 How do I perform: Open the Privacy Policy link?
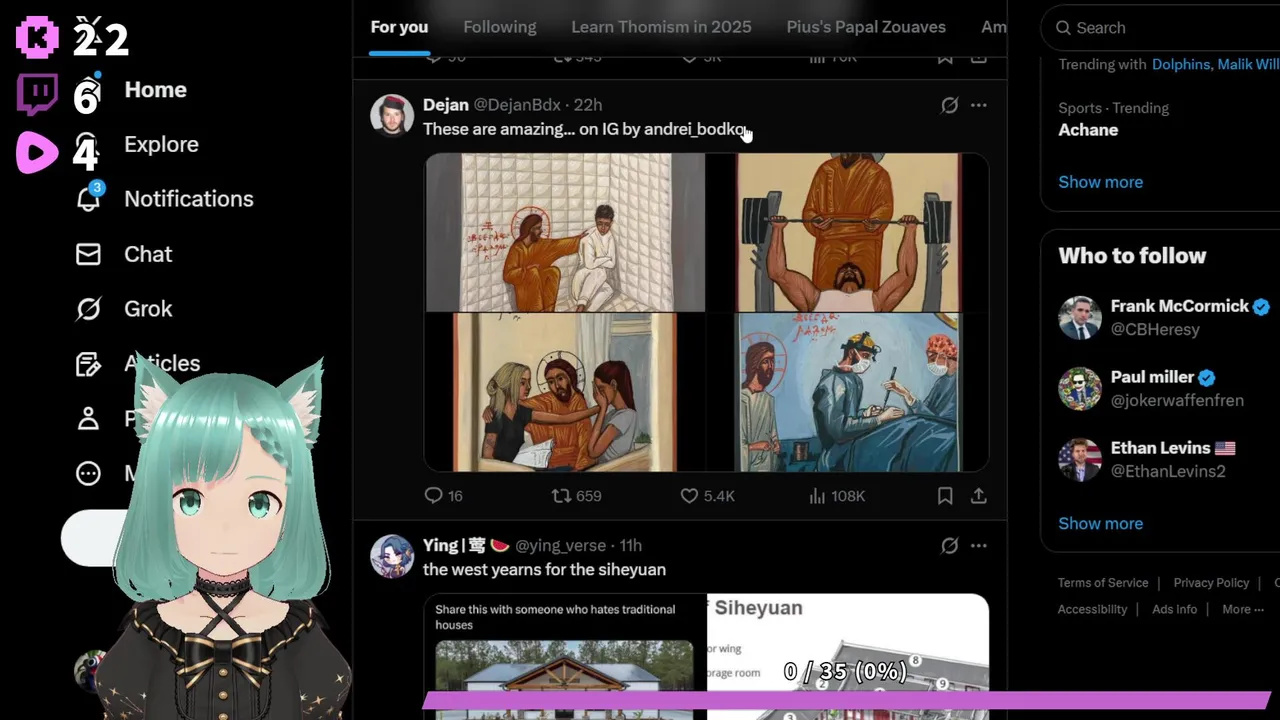pos(1211,583)
